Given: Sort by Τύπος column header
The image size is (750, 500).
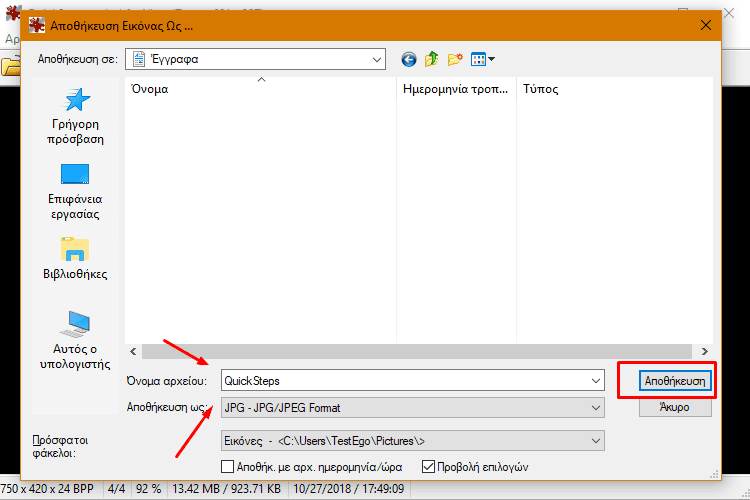Looking at the screenshot, I should 615,89.
